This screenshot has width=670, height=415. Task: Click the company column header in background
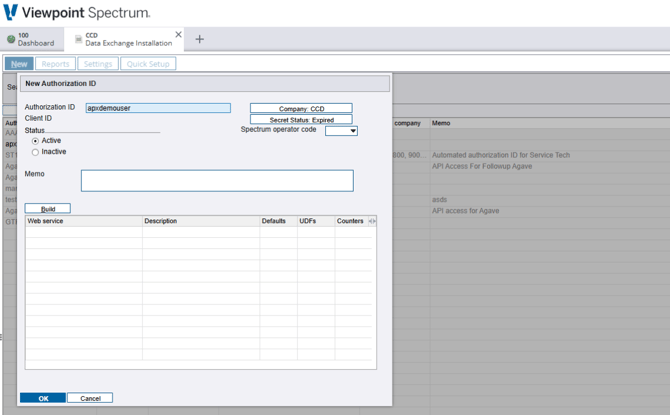[x=407, y=123]
